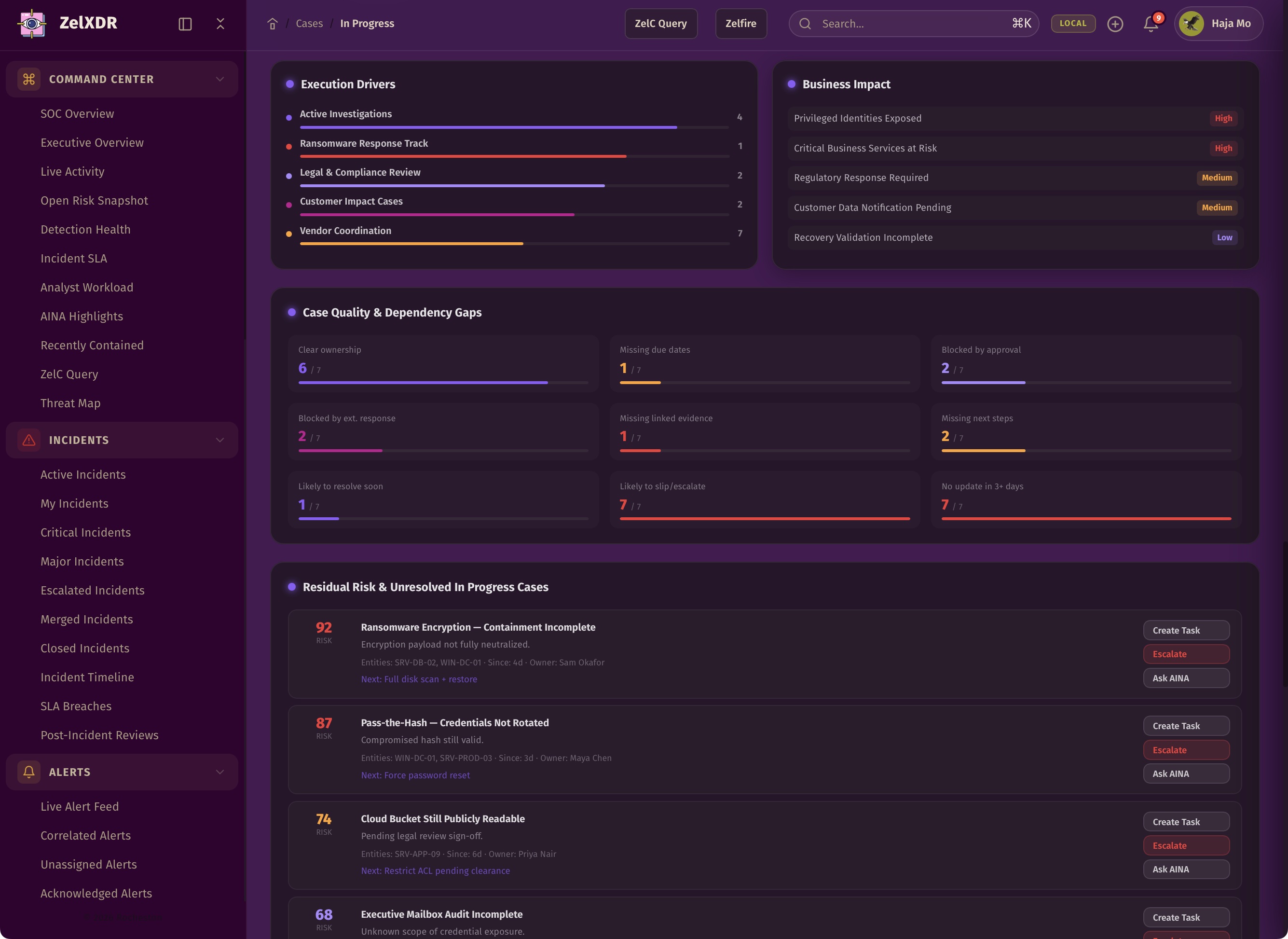
Task: Collapse the Command Center section chevron
Action: point(220,79)
